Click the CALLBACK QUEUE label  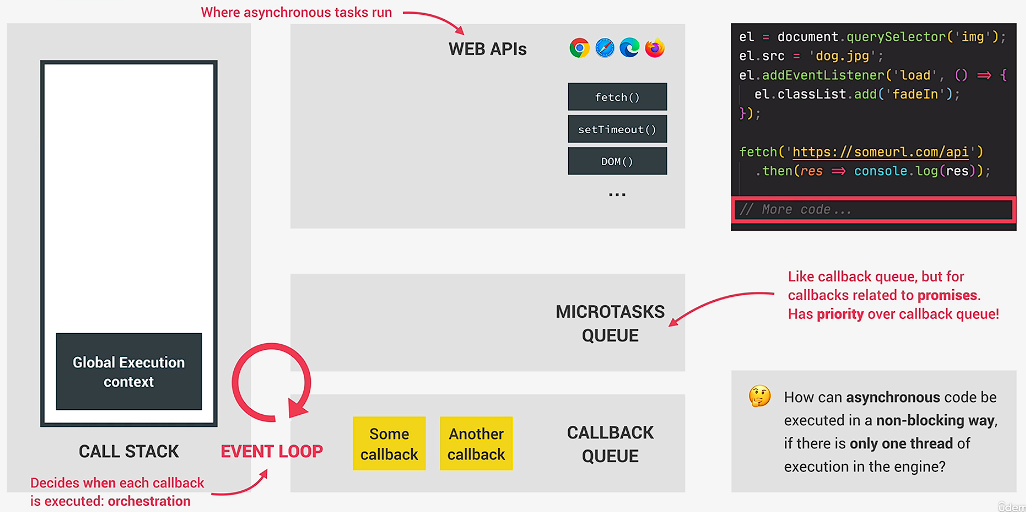610,444
